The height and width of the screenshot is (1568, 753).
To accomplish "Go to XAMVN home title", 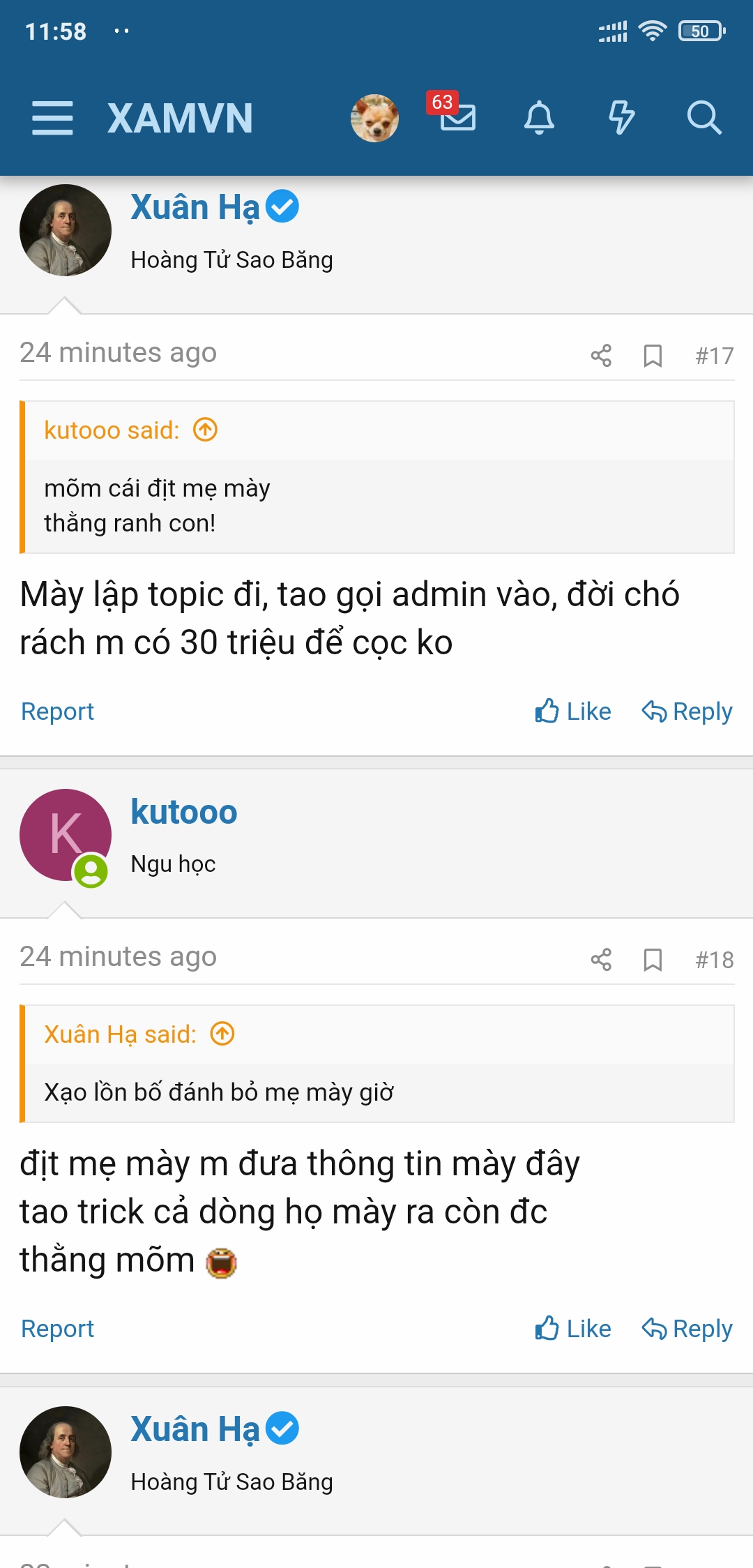I will pos(180,118).
